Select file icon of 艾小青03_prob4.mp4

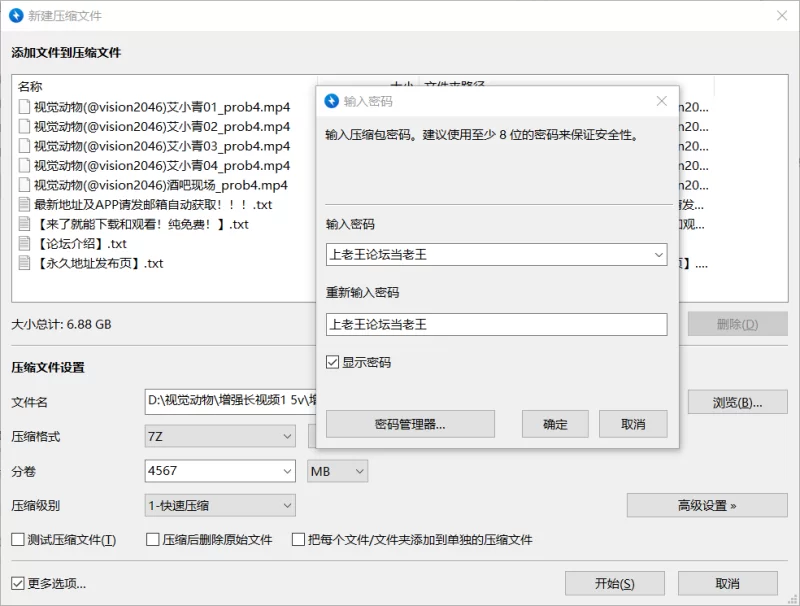[24, 146]
